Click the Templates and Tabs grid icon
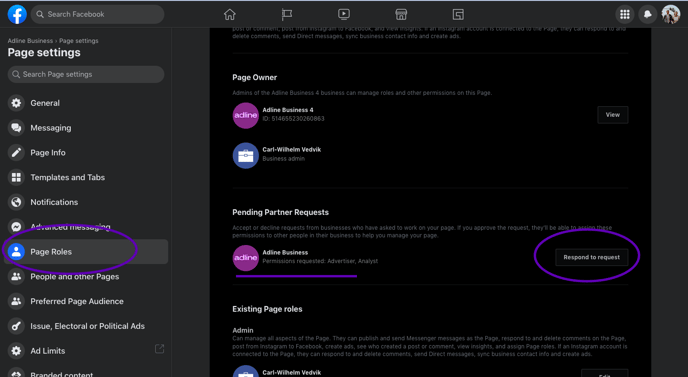 point(16,177)
